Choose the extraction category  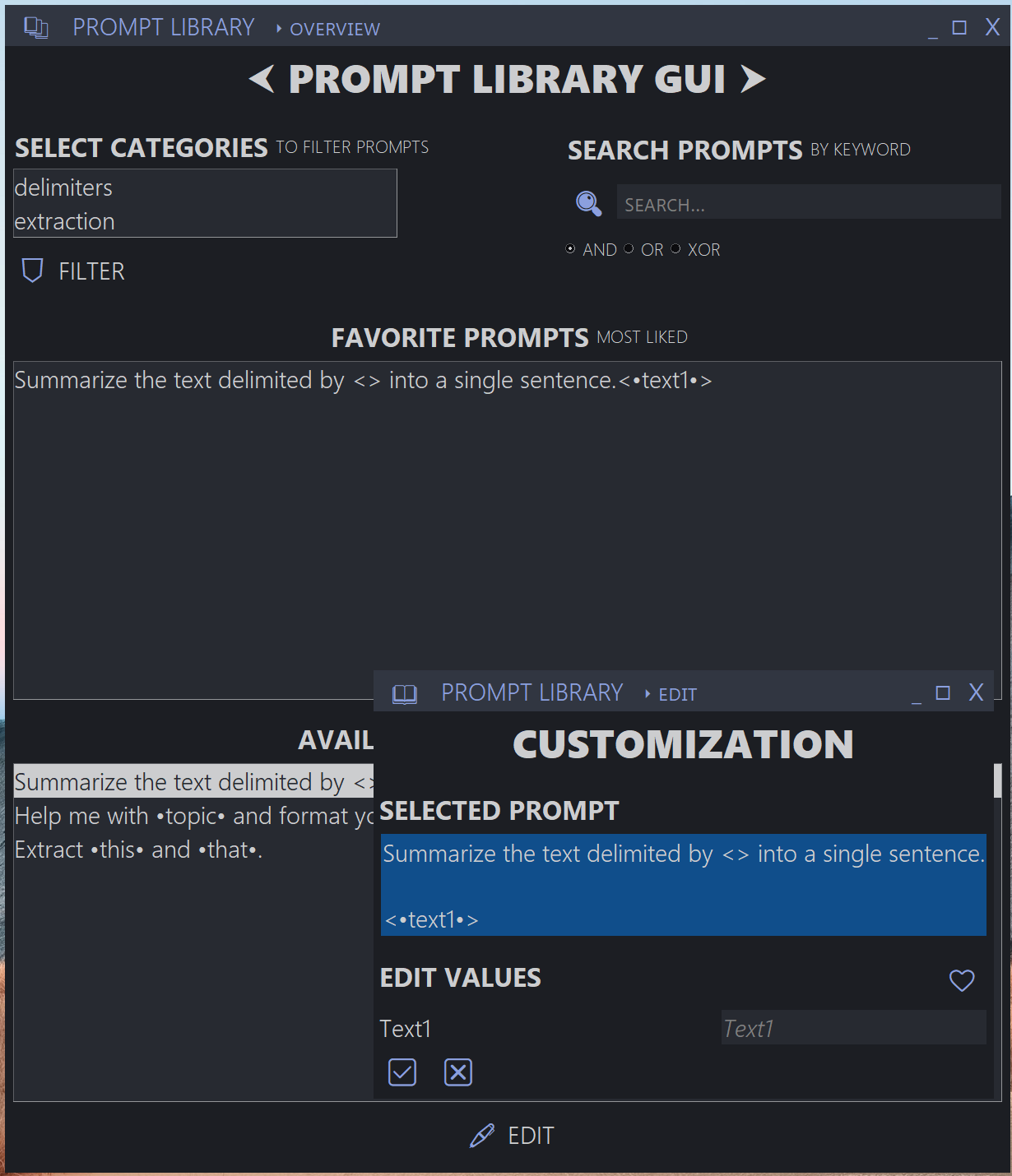click(x=64, y=220)
